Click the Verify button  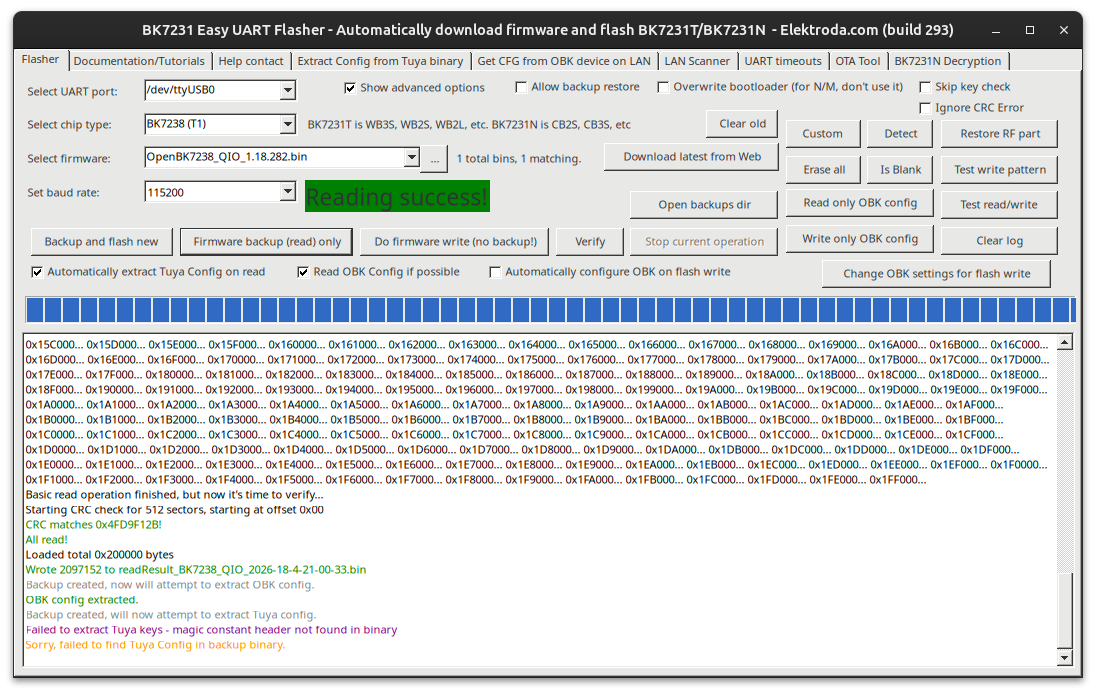tap(590, 242)
